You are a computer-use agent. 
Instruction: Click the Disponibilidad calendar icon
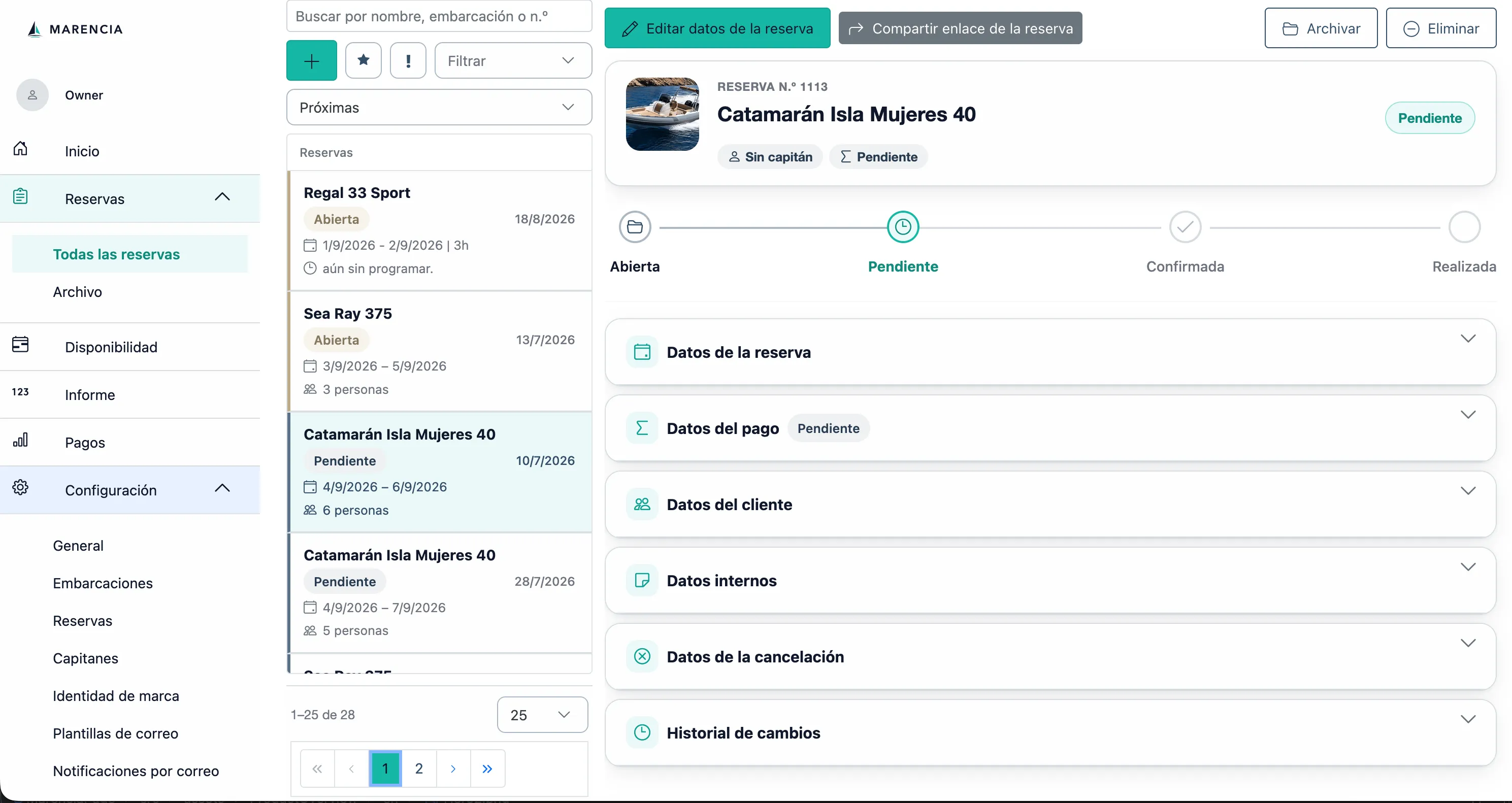tap(20, 344)
